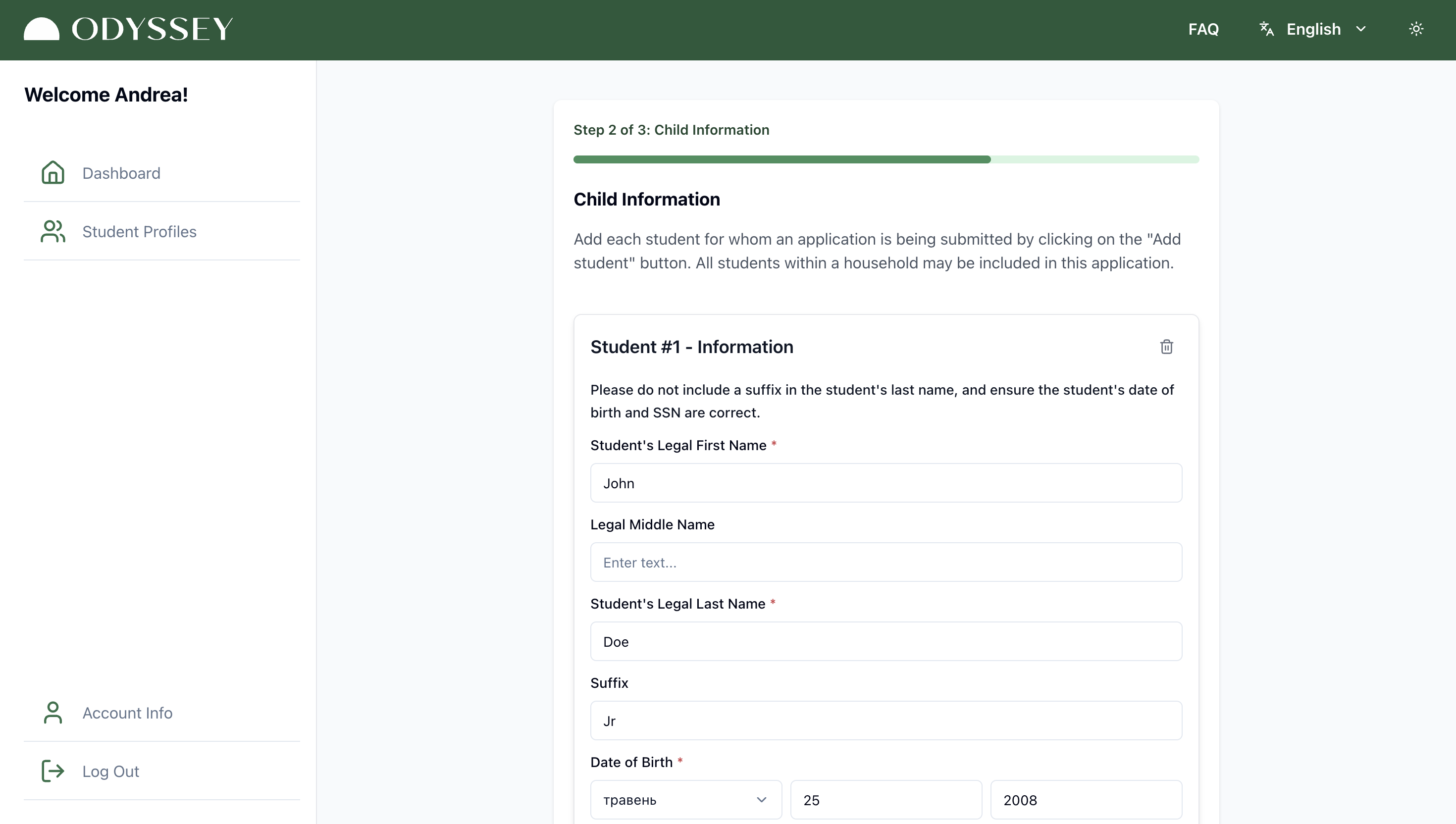Delete Student #1 with trash icon
This screenshot has width=1456, height=824.
click(1166, 347)
